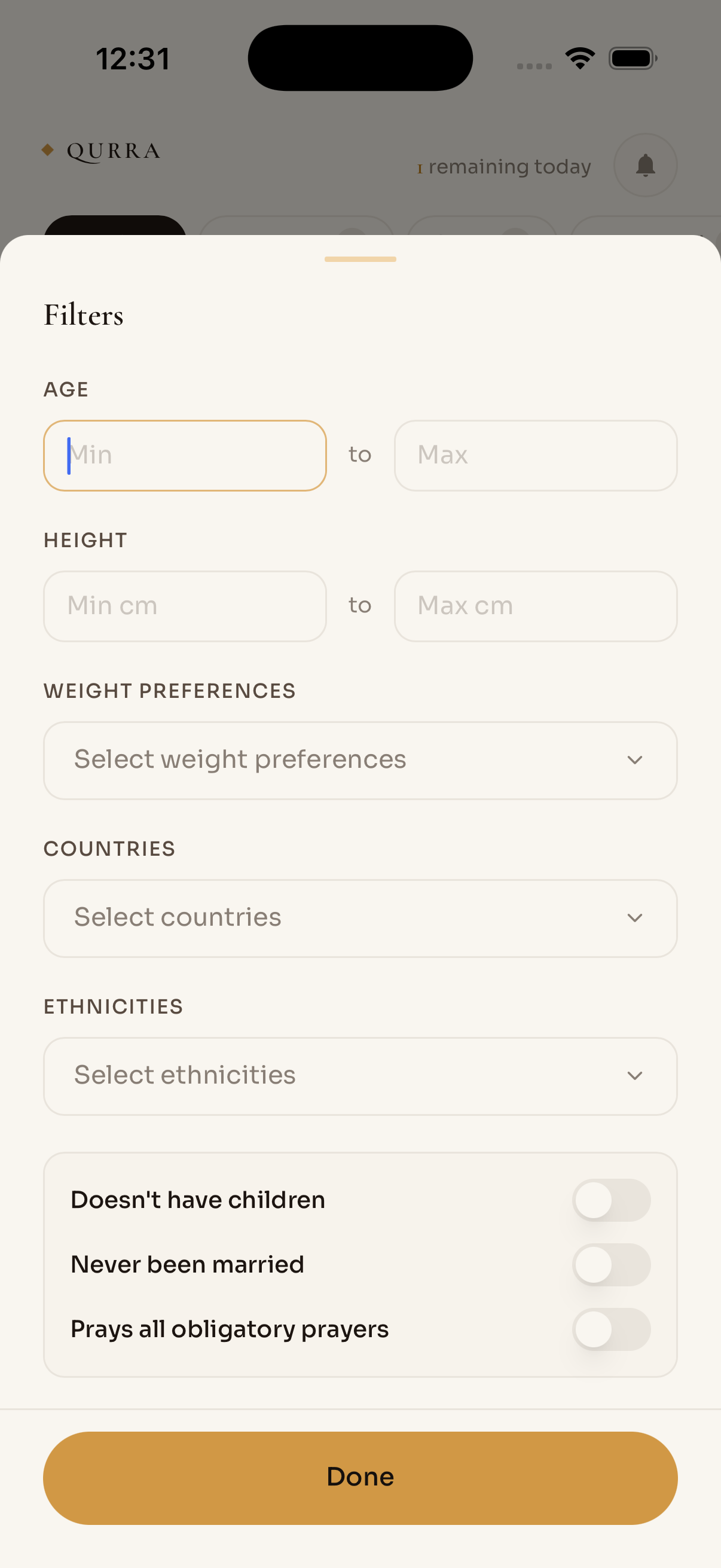
Task: Tap the battery indicator in the status bar
Action: (x=631, y=57)
